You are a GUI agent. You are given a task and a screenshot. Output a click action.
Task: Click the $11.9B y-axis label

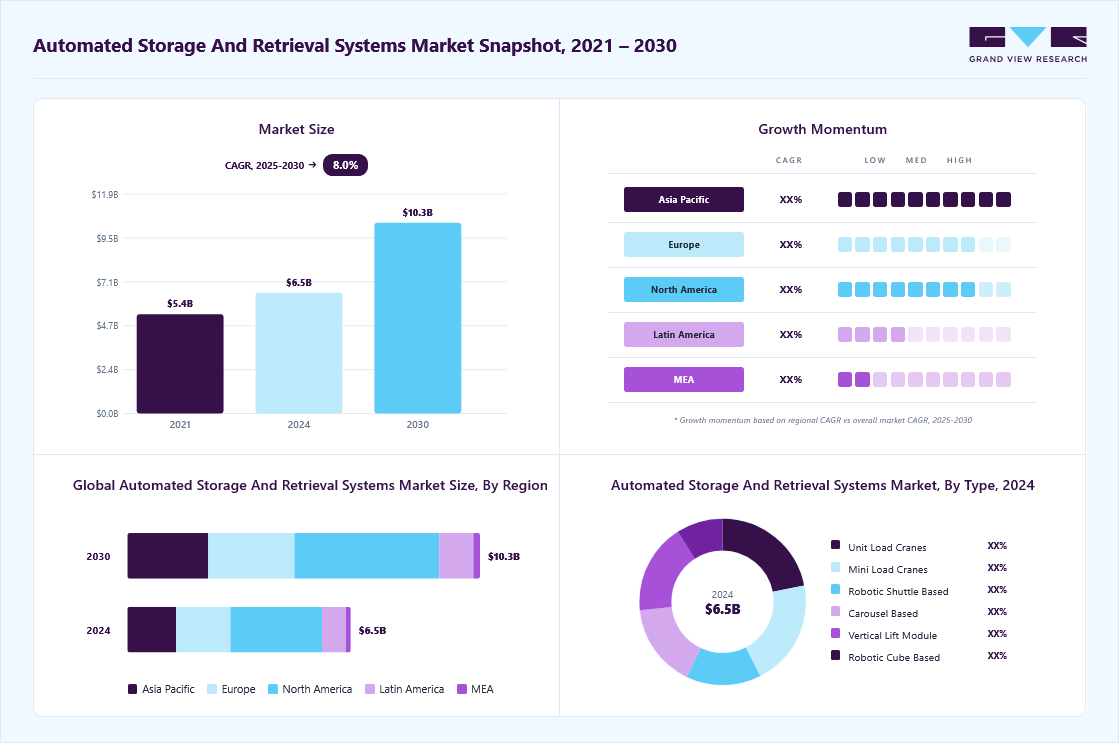click(x=105, y=194)
